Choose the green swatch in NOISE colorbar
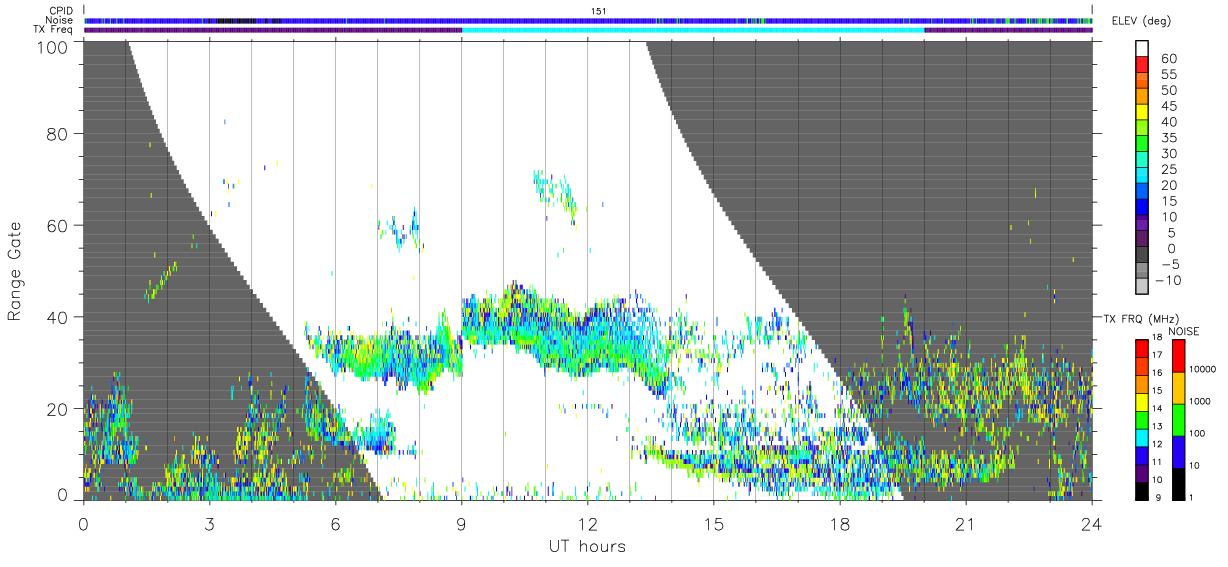 point(1178,420)
